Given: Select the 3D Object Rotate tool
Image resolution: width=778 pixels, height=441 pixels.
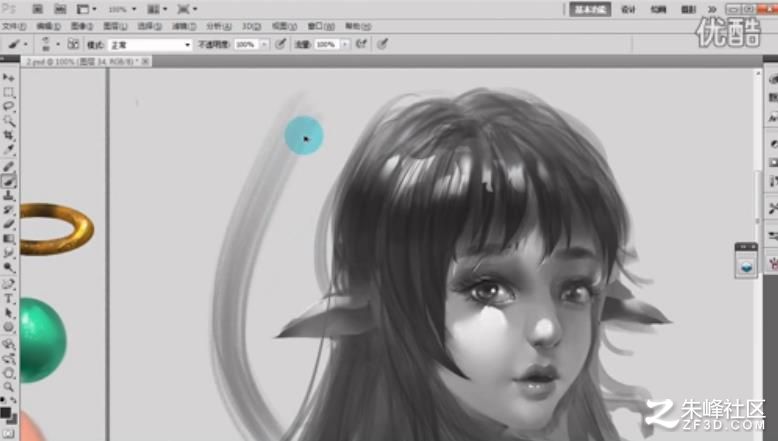Looking at the screenshot, I should click(8, 344).
